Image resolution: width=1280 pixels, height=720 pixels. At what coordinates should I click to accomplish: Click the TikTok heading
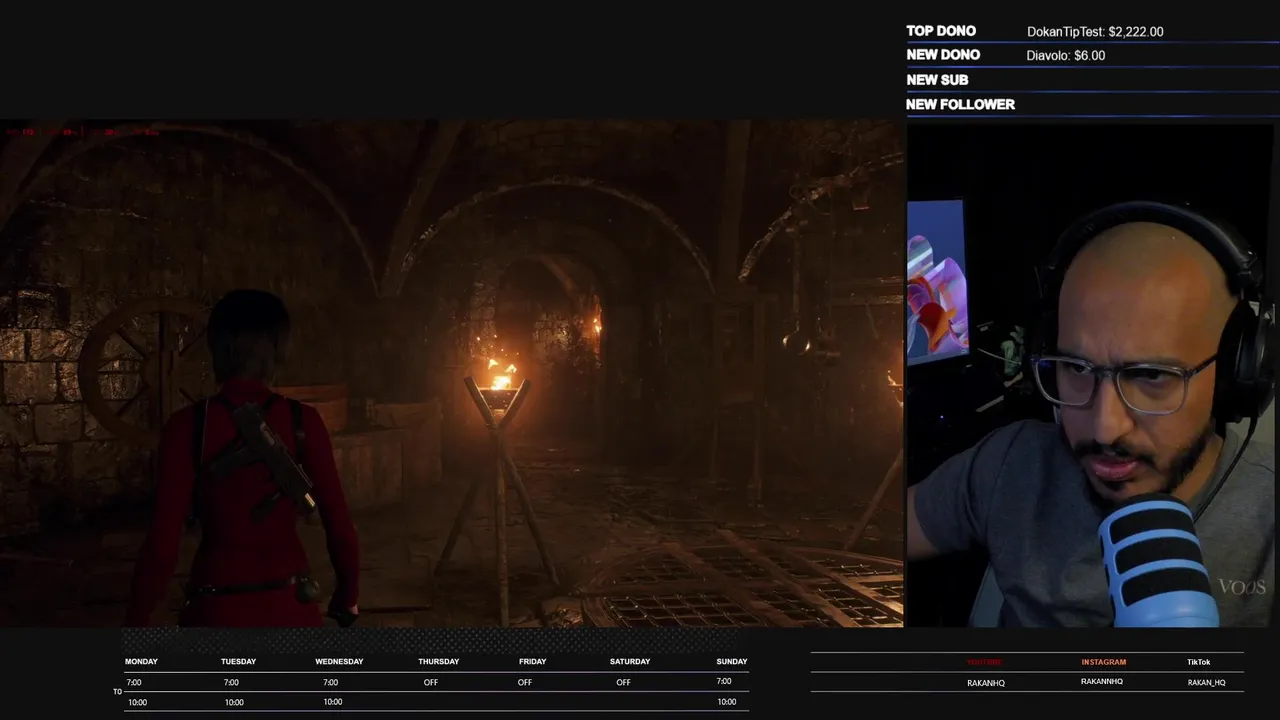click(x=1198, y=662)
